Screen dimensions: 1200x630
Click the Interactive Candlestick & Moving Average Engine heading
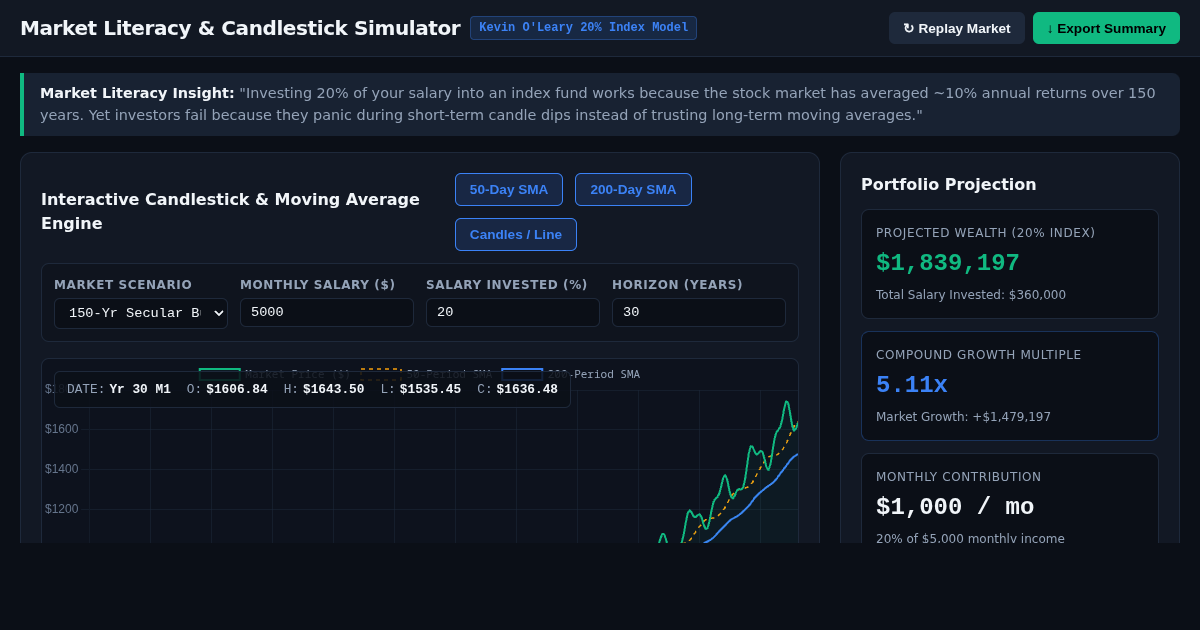tap(230, 211)
